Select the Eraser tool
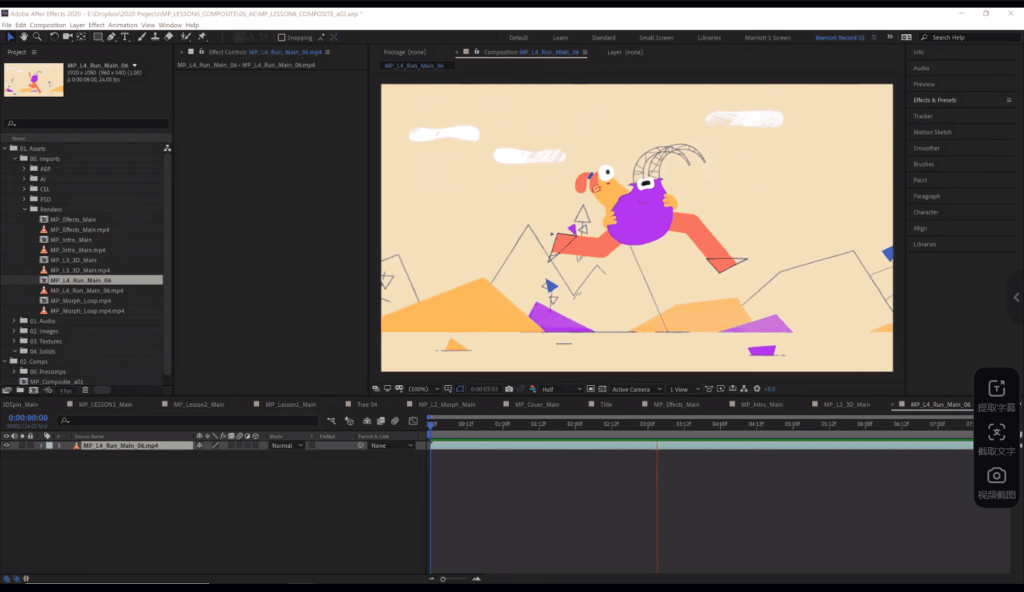This screenshot has height=592, width=1024. pos(168,37)
